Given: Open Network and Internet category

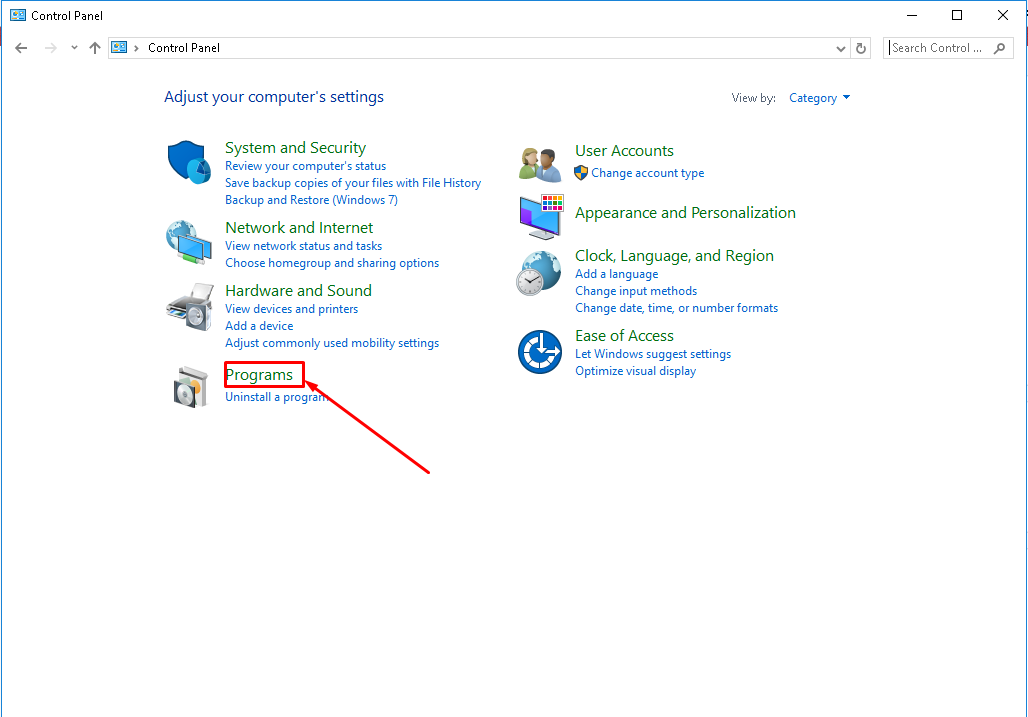Looking at the screenshot, I should (x=299, y=227).
